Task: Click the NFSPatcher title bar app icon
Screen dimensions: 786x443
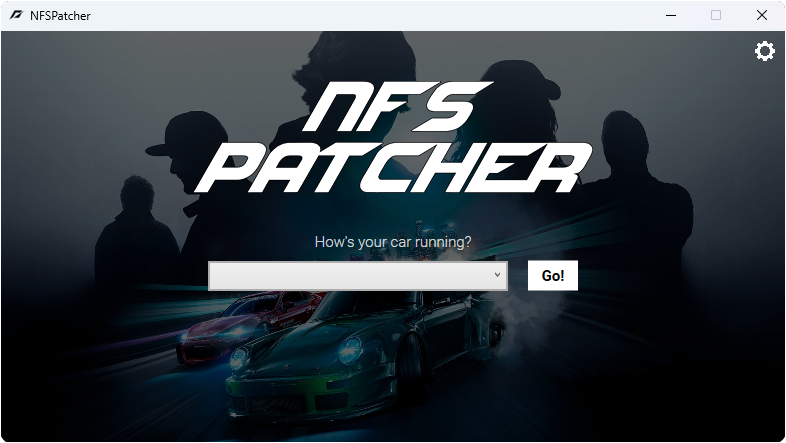Action: coord(17,15)
